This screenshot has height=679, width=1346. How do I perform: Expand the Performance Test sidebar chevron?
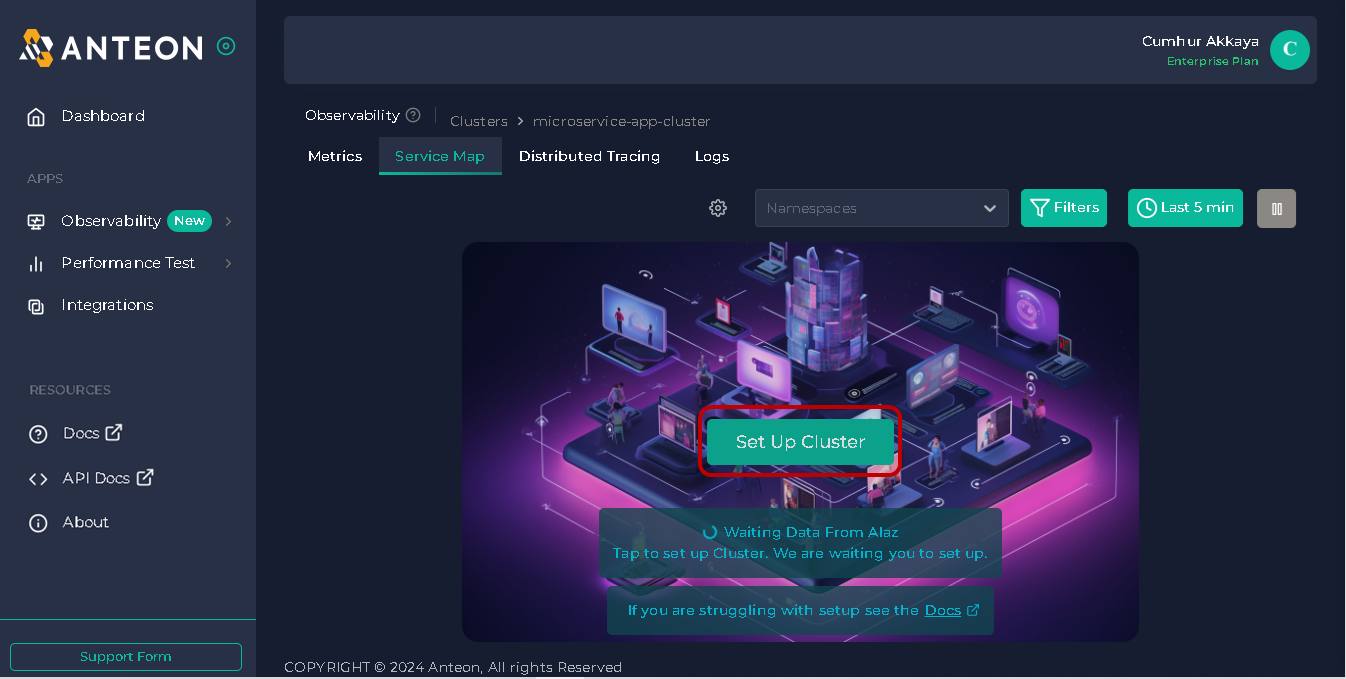pos(228,263)
